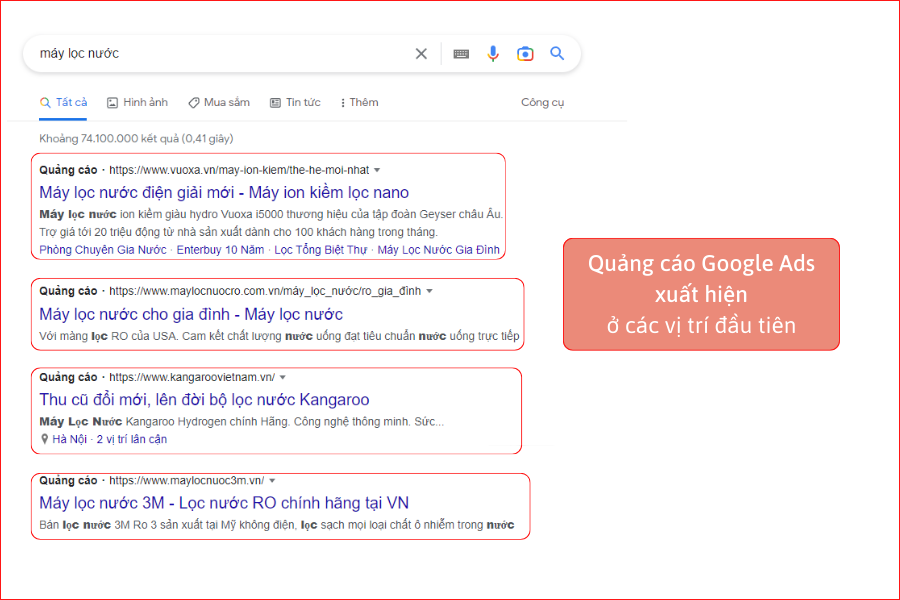Open 'Công cụ' search tools
This screenshot has height=600, width=900.
point(542,102)
